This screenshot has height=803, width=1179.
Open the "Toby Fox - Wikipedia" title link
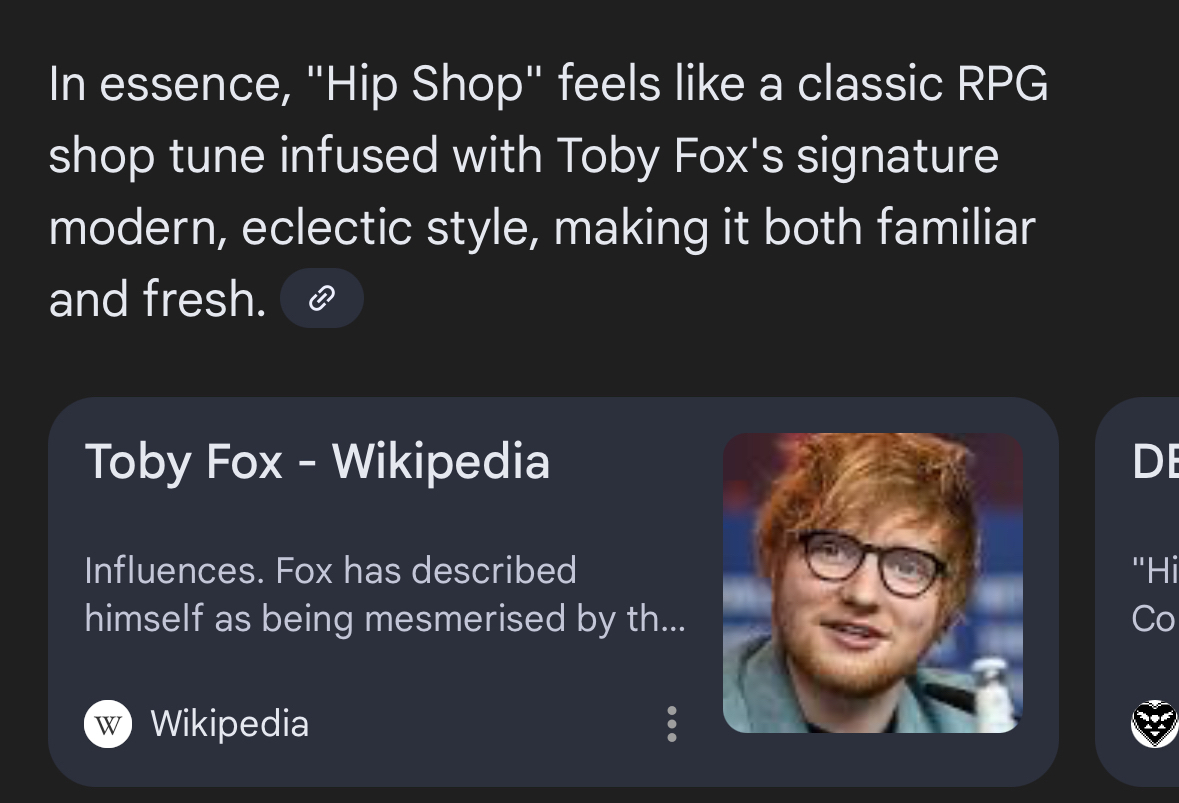pos(317,462)
